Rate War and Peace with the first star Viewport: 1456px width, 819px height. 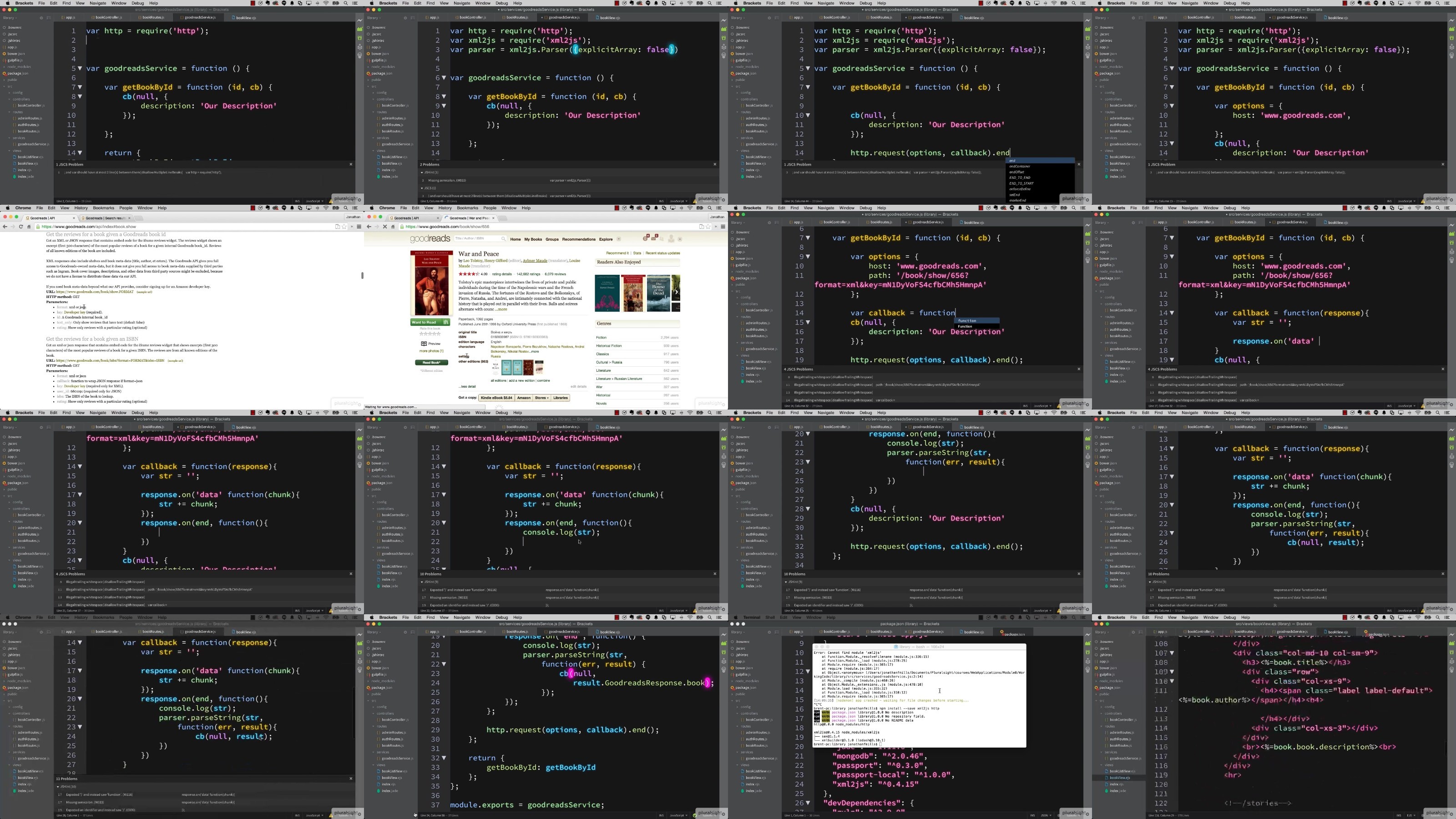click(x=421, y=334)
